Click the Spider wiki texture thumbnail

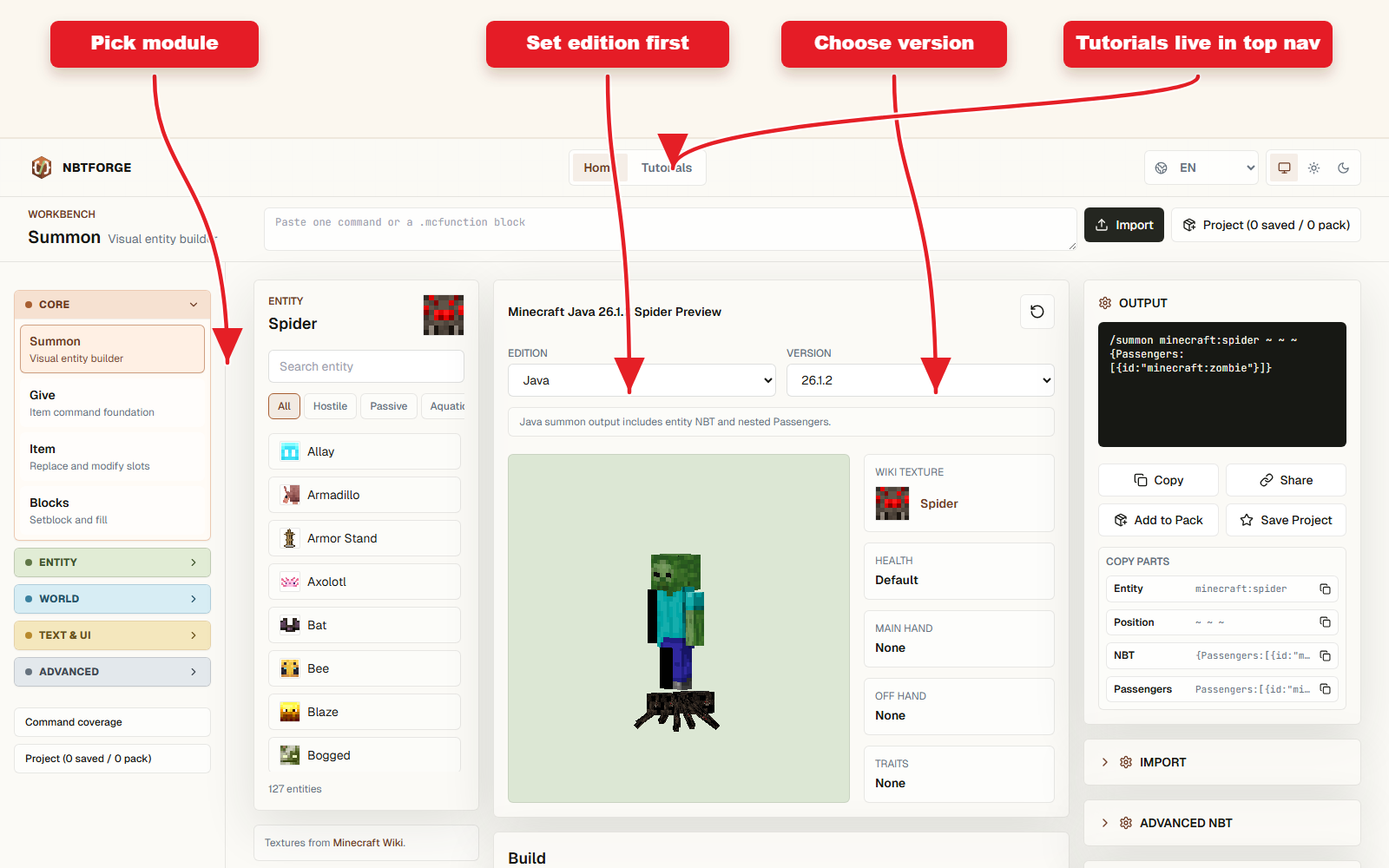(x=892, y=503)
